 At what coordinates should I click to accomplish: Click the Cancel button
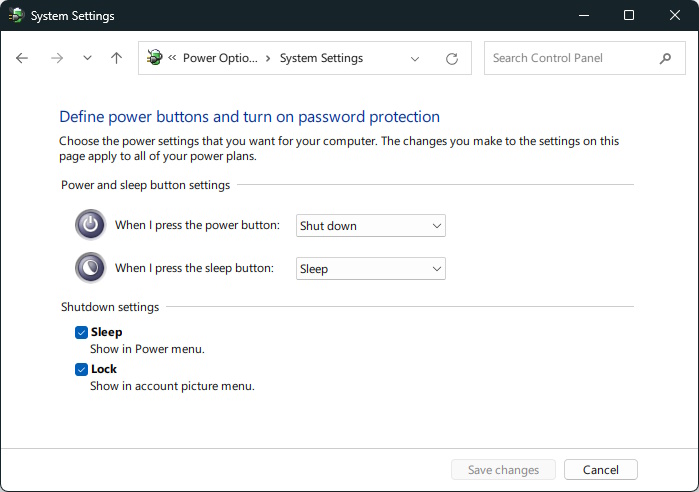point(600,470)
